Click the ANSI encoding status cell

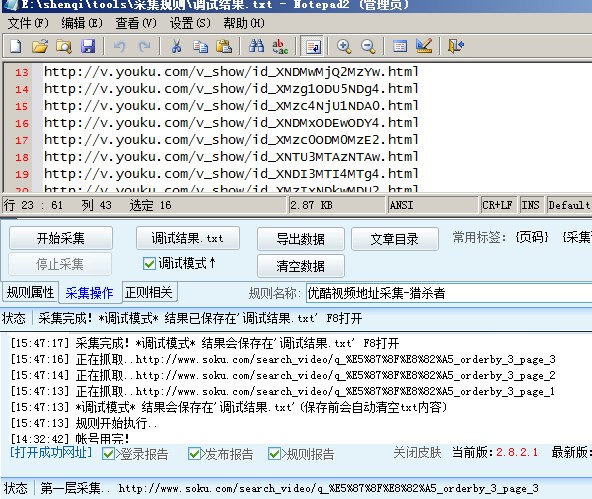pyautogui.click(x=432, y=205)
